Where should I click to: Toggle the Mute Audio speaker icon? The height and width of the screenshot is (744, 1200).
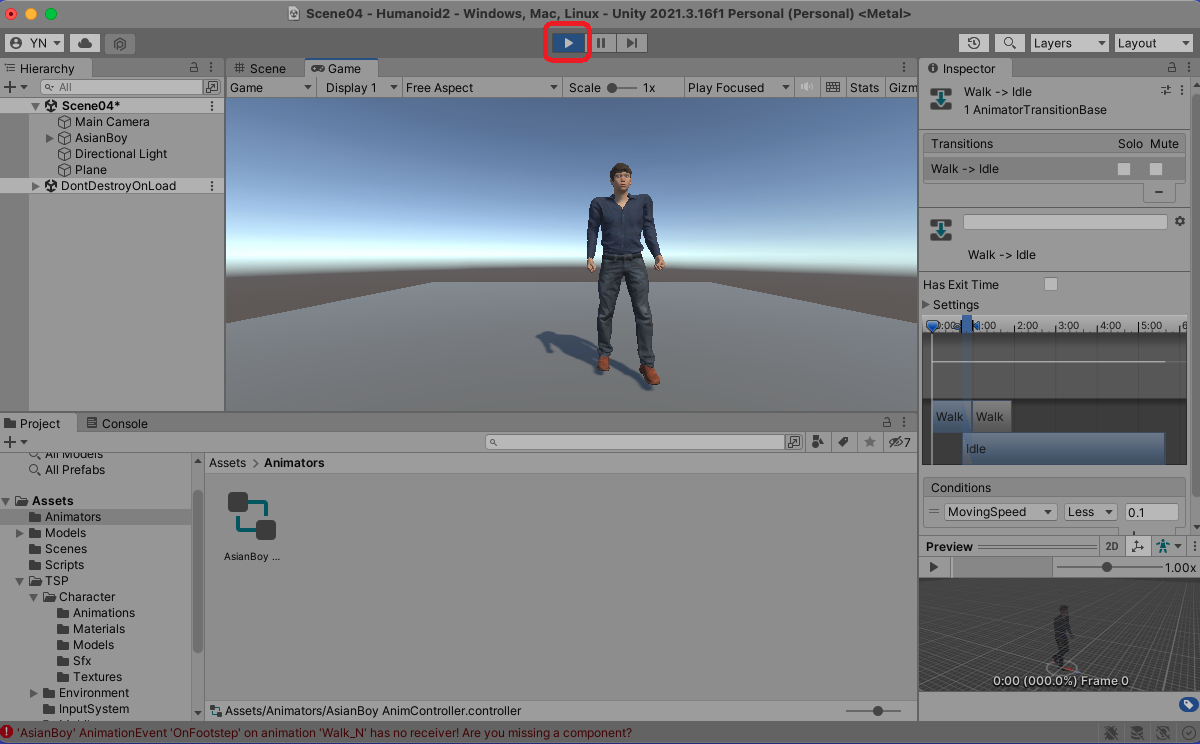point(807,87)
